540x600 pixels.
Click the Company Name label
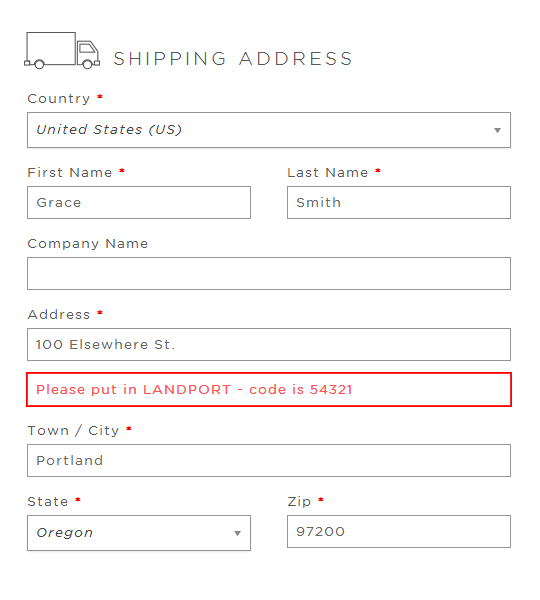point(88,244)
